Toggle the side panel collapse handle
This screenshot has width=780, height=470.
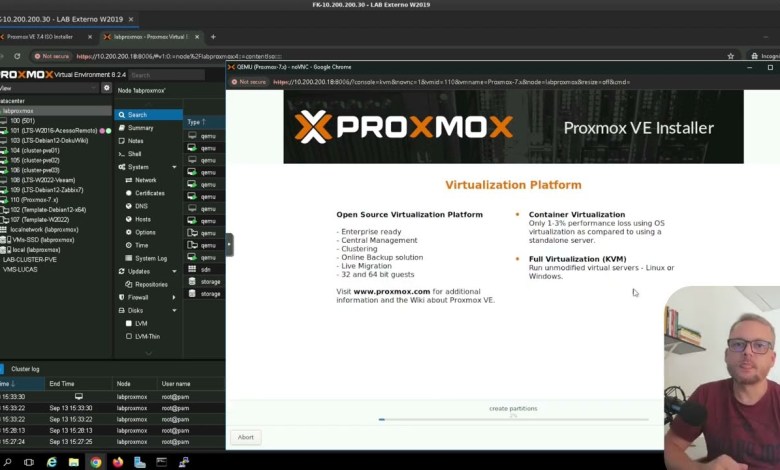(229, 245)
